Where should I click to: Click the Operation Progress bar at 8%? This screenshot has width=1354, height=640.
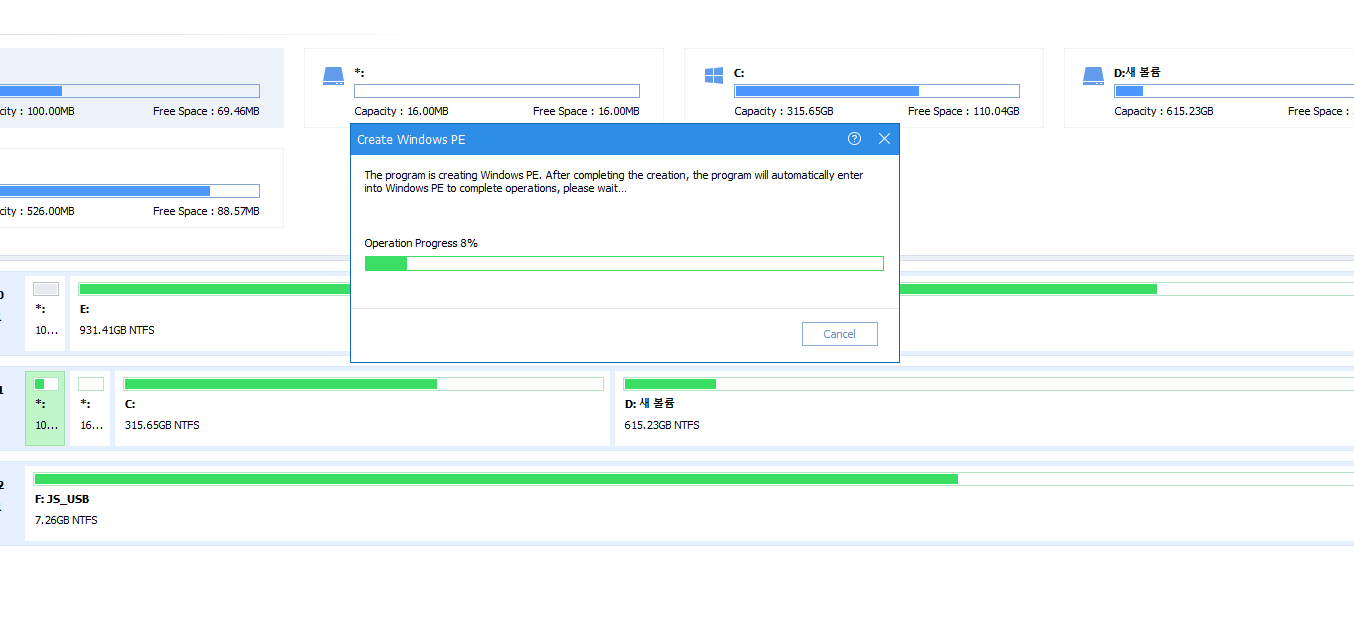(624, 263)
